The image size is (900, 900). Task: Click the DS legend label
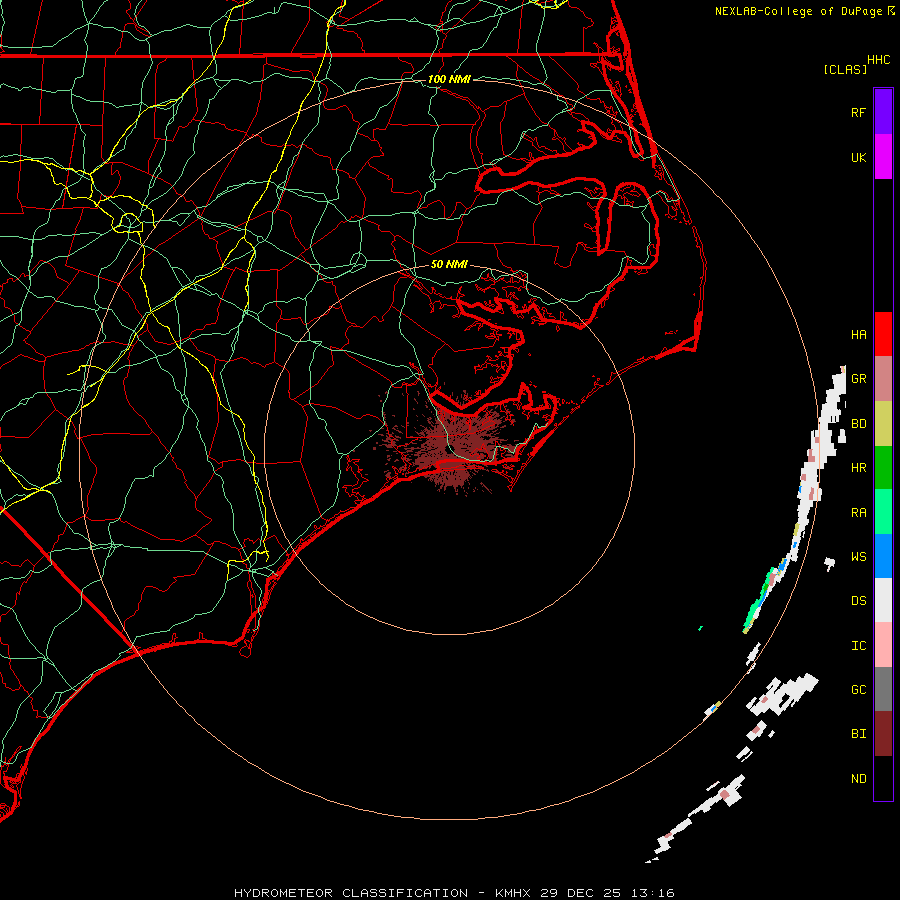[859, 601]
